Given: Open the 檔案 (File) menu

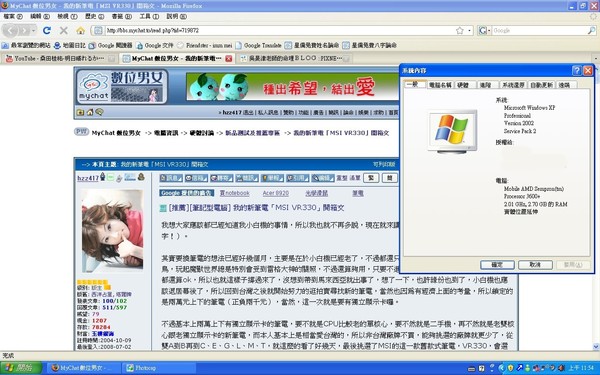Looking at the screenshot, I should pyautogui.click(x=13, y=16).
